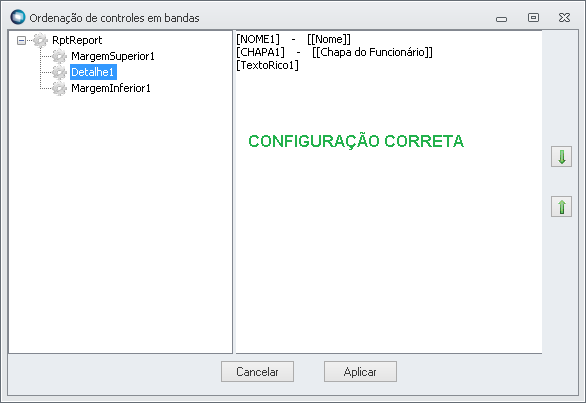The image size is (586, 403).
Task: Click the gear icon beside MargemInferior1
Action: tap(59, 88)
